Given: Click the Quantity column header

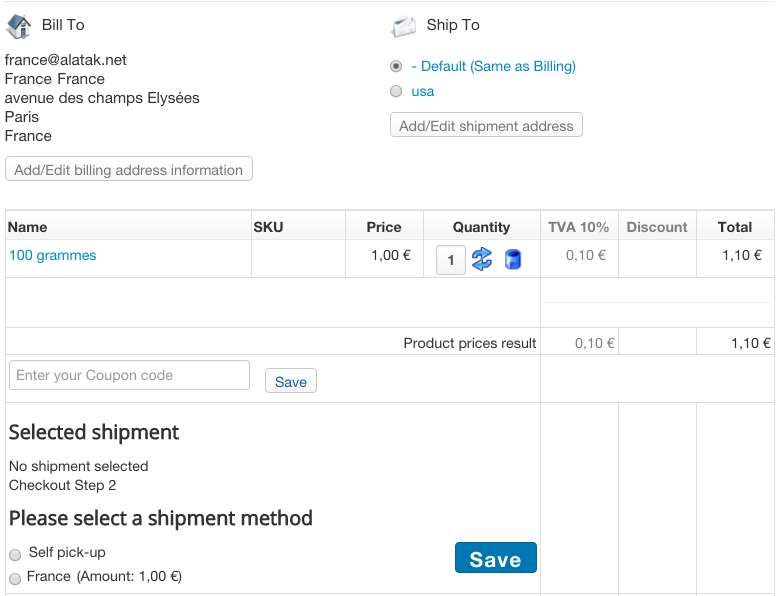Looking at the screenshot, I should click(x=481, y=227).
